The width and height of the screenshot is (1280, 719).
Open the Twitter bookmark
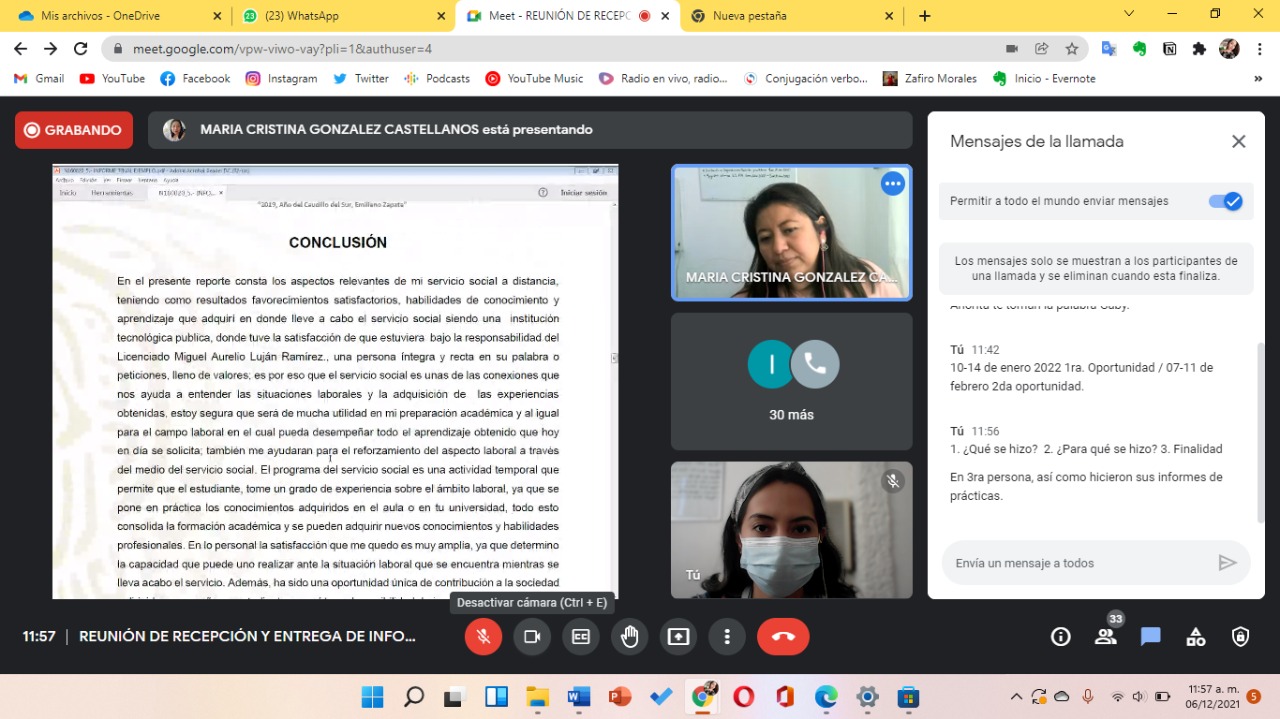(361, 78)
